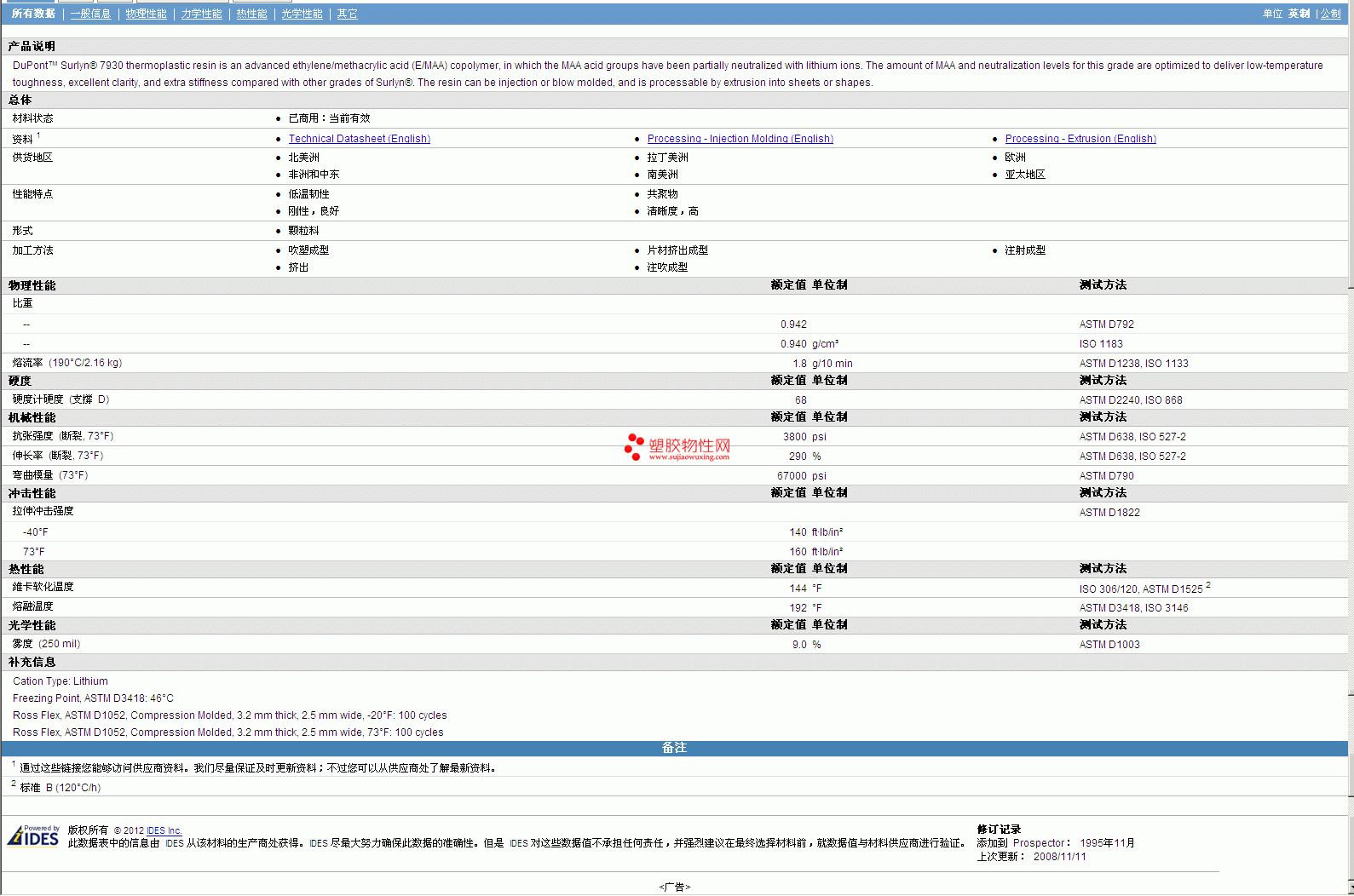The height and width of the screenshot is (896, 1354).
Task: Click the 北美洲 availability item
Action: [x=304, y=158]
